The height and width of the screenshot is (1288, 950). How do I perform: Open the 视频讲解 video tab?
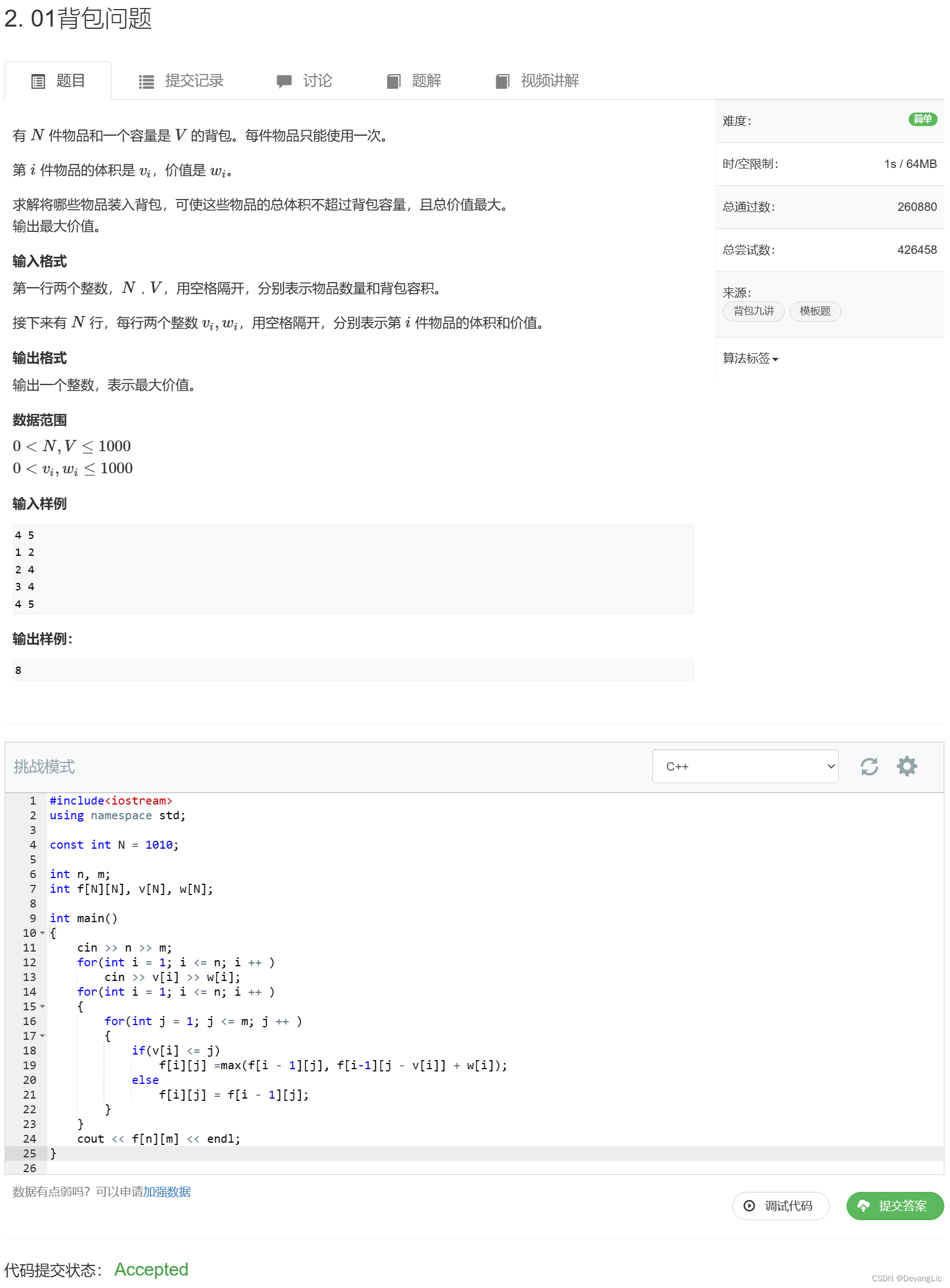[537, 80]
